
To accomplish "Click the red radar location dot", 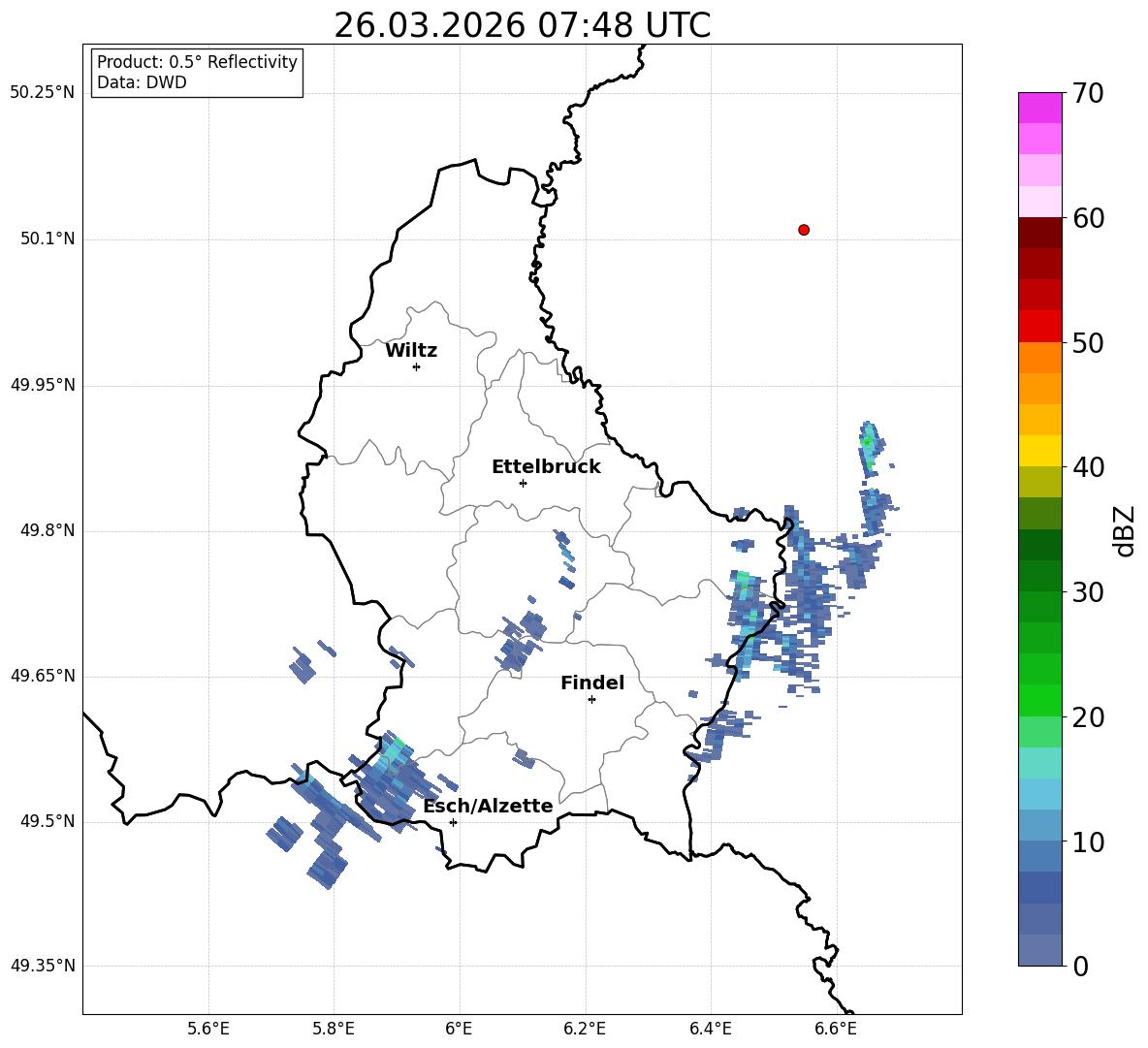I will (x=804, y=230).
